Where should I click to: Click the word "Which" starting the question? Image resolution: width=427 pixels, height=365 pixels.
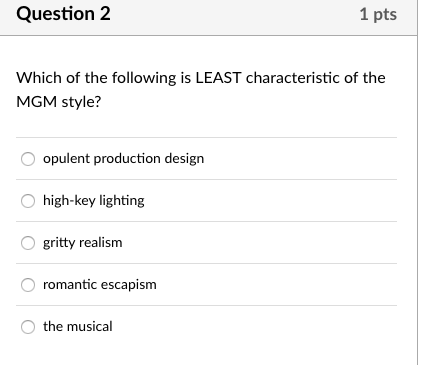39,78
